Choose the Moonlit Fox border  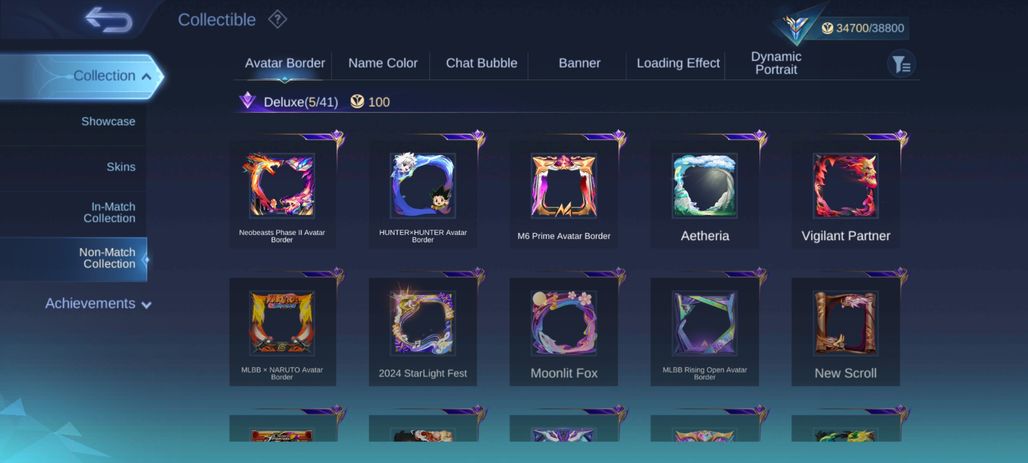pos(564,332)
